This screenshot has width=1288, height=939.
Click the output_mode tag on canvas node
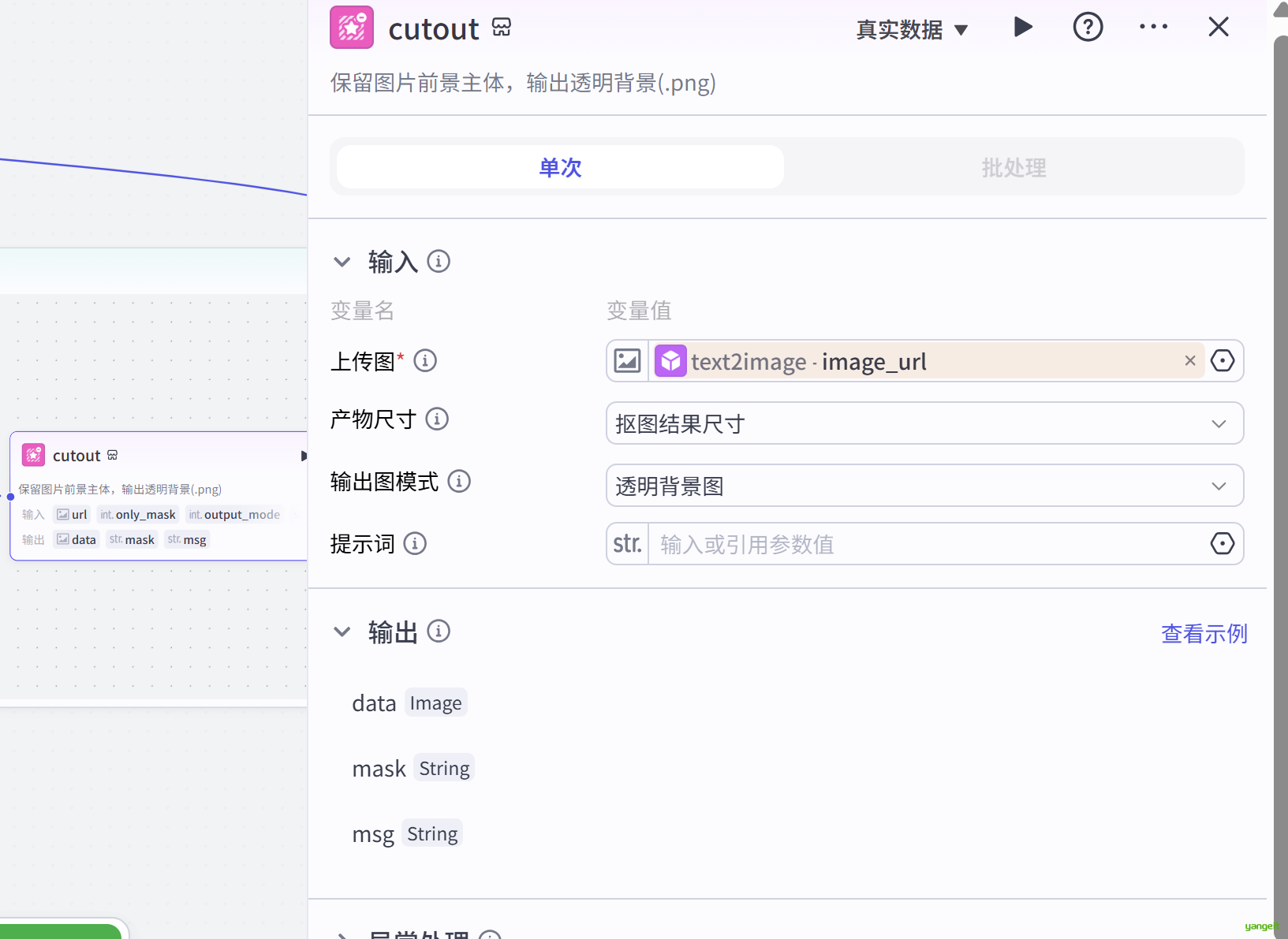pyautogui.click(x=234, y=515)
